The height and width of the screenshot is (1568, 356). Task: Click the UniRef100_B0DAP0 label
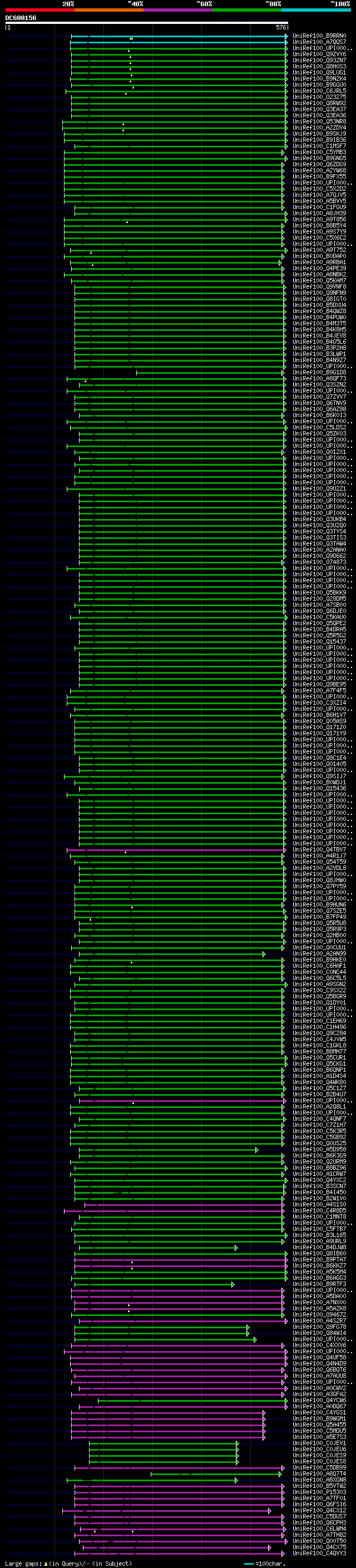[319, 256]
